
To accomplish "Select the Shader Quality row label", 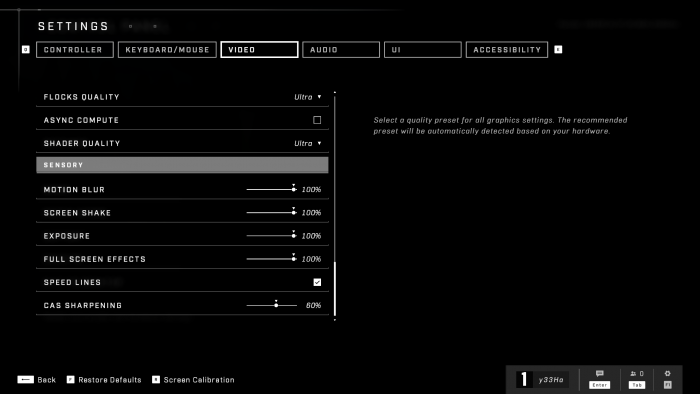I will [x=82, y=143].
